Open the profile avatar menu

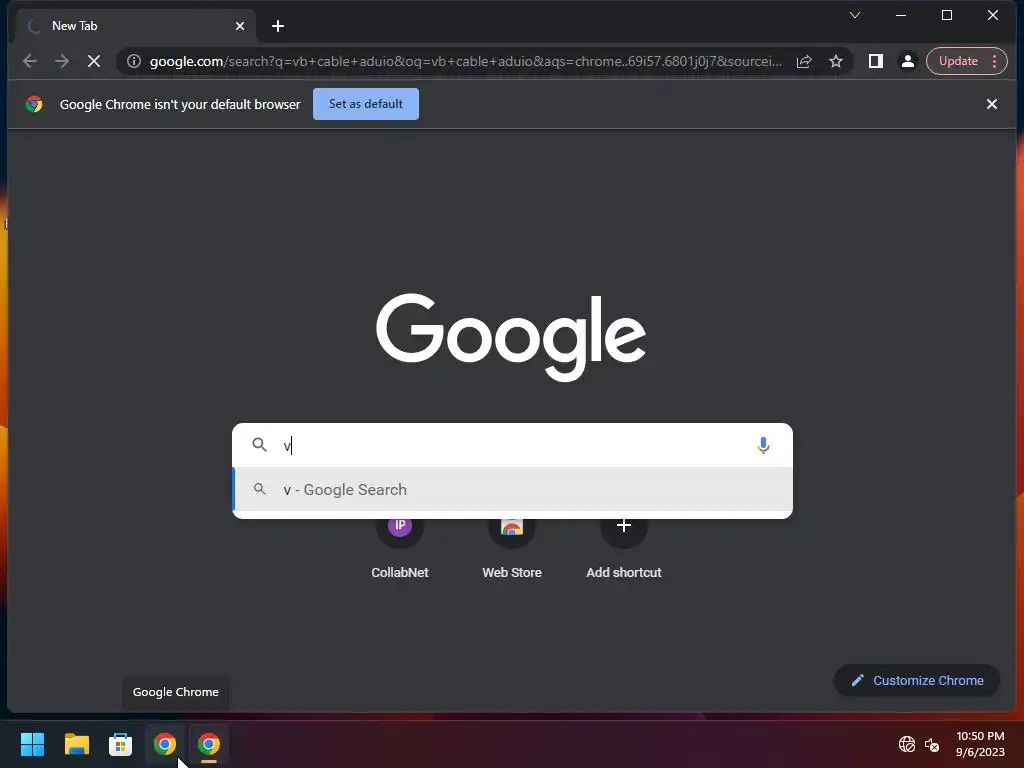coord(908,61)
